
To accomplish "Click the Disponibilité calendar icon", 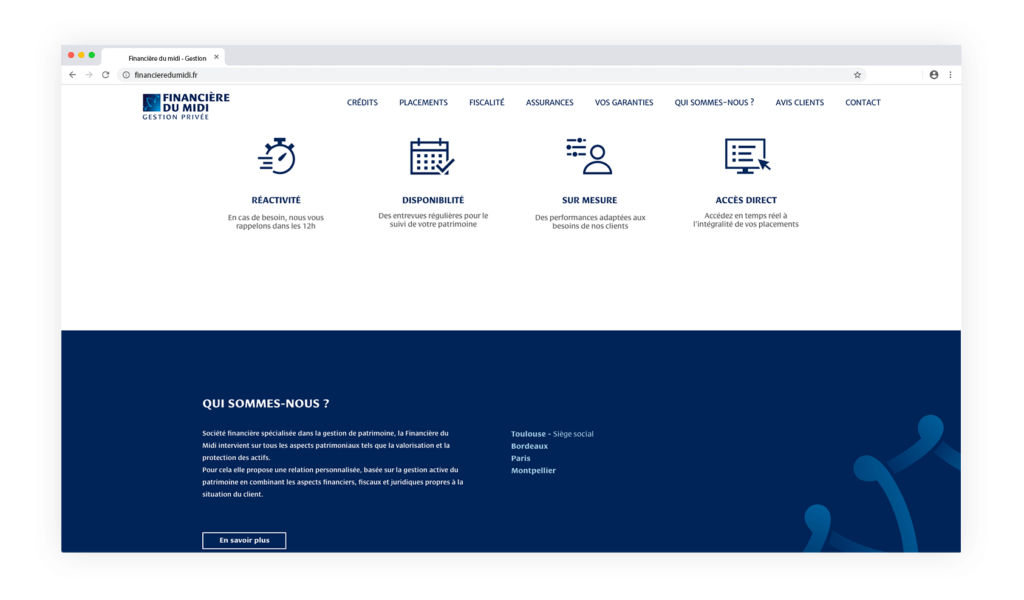I will pyautogui.click(x=432, y=157).
